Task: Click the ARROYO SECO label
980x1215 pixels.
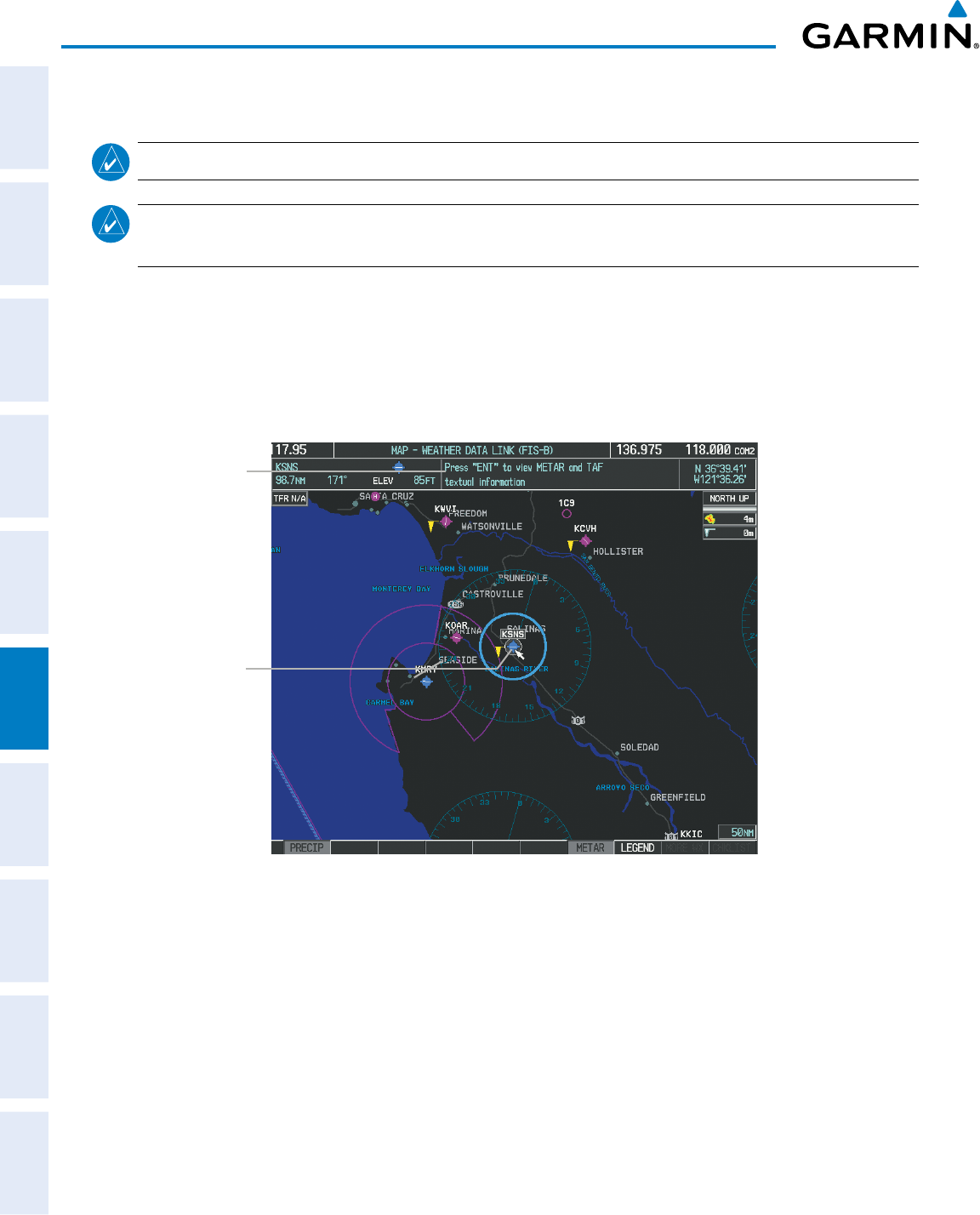Action: [623, 788]
